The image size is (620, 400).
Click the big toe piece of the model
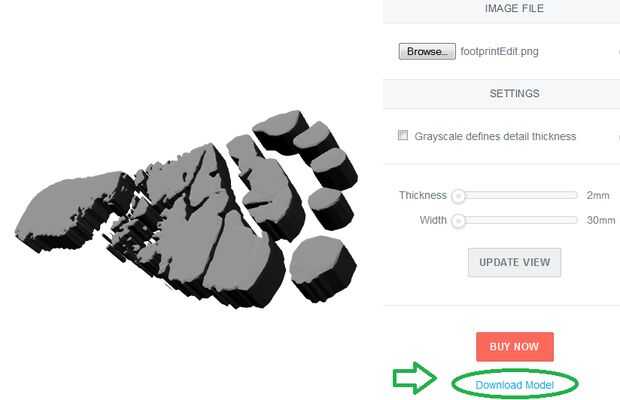pos(323,268)
